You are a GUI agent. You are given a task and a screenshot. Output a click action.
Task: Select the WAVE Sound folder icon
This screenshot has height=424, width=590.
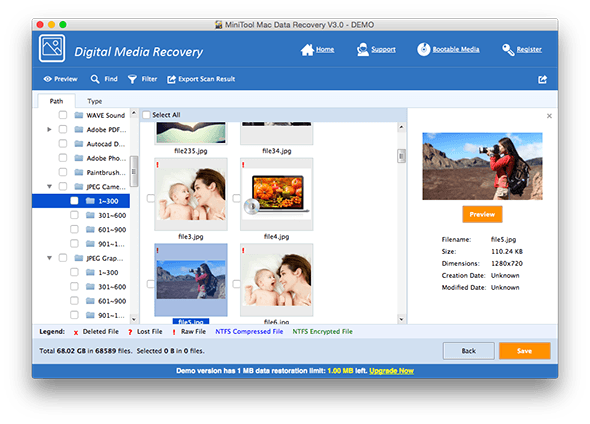point(79,115)
